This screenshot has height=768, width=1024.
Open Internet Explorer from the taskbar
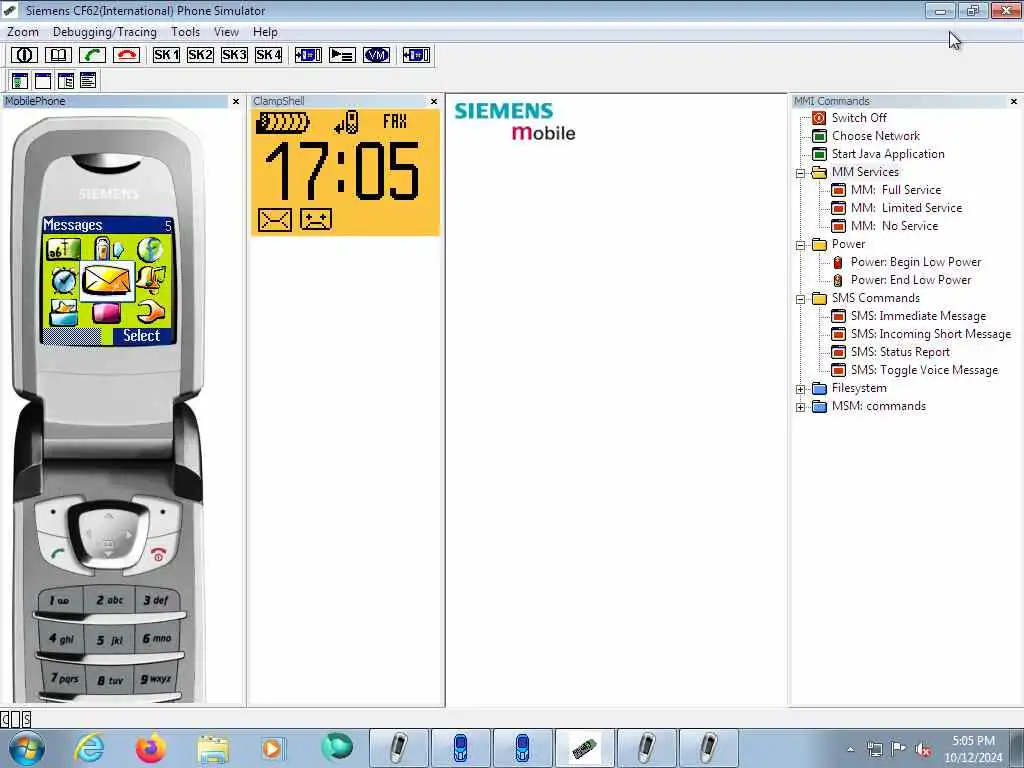point(89,748)
